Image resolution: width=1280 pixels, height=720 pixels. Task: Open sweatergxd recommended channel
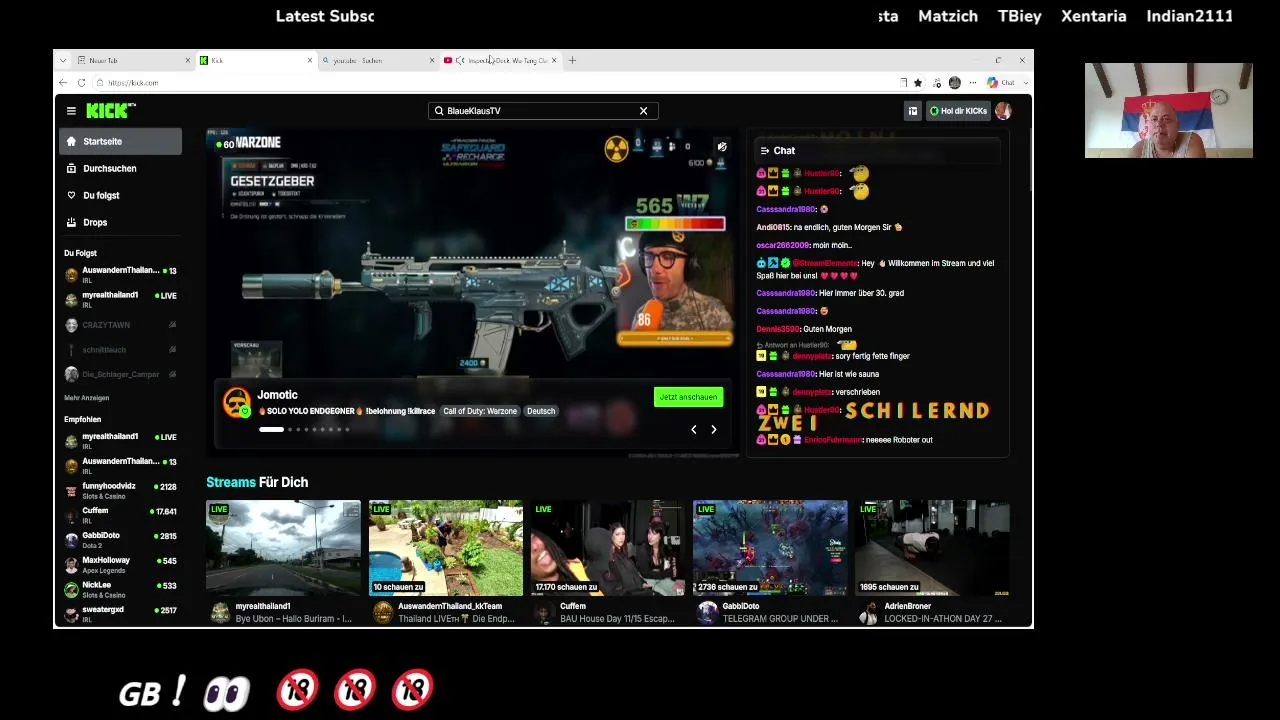[x=121, y=614]
